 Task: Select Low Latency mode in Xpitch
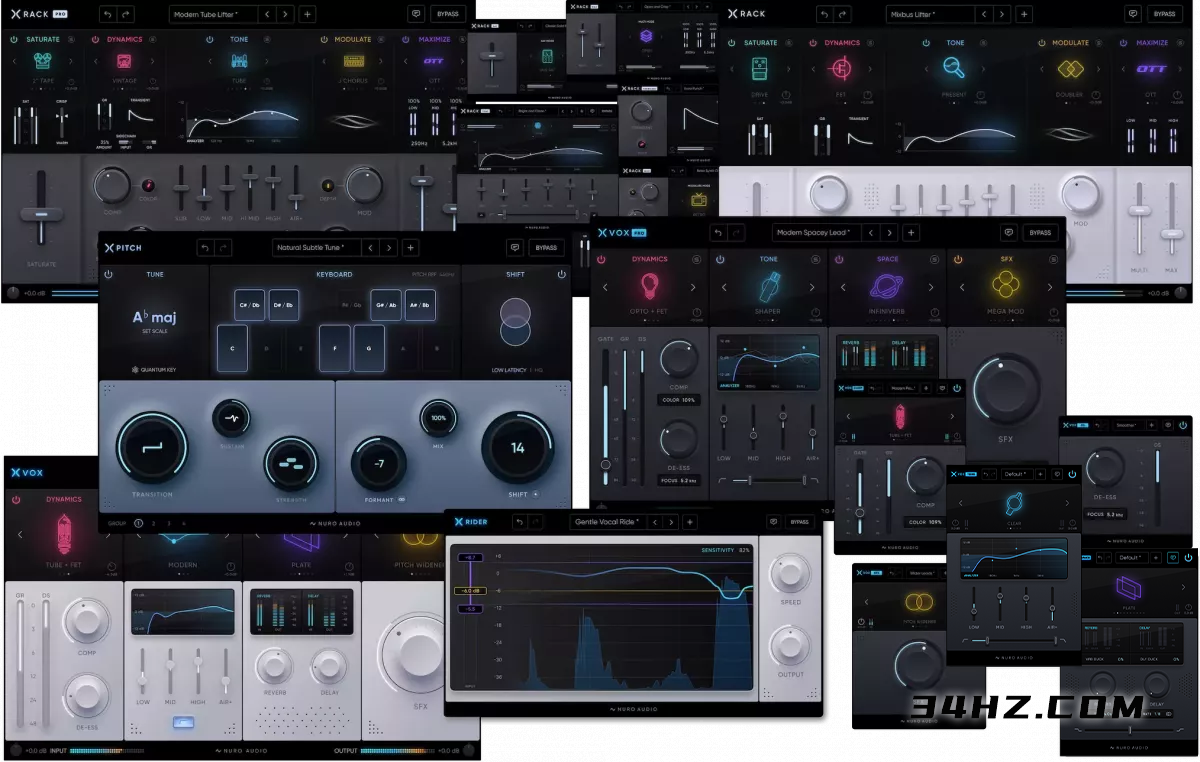tap(511, 370)
